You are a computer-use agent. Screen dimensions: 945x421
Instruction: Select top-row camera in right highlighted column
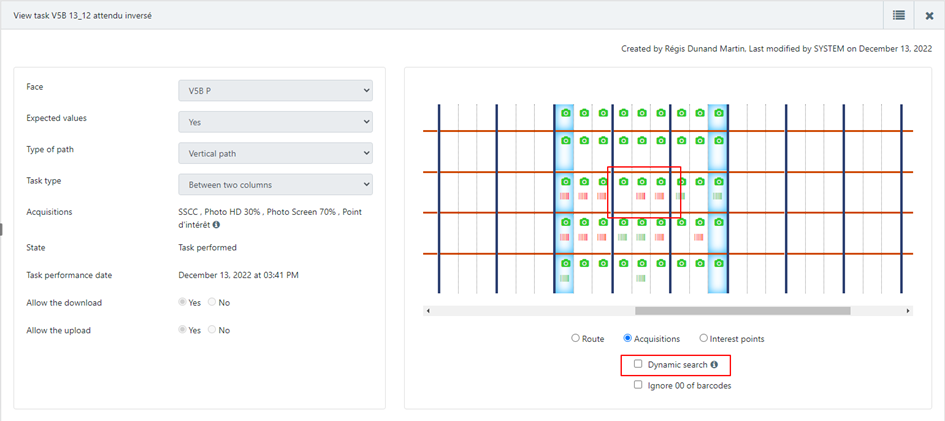point(718,113)
